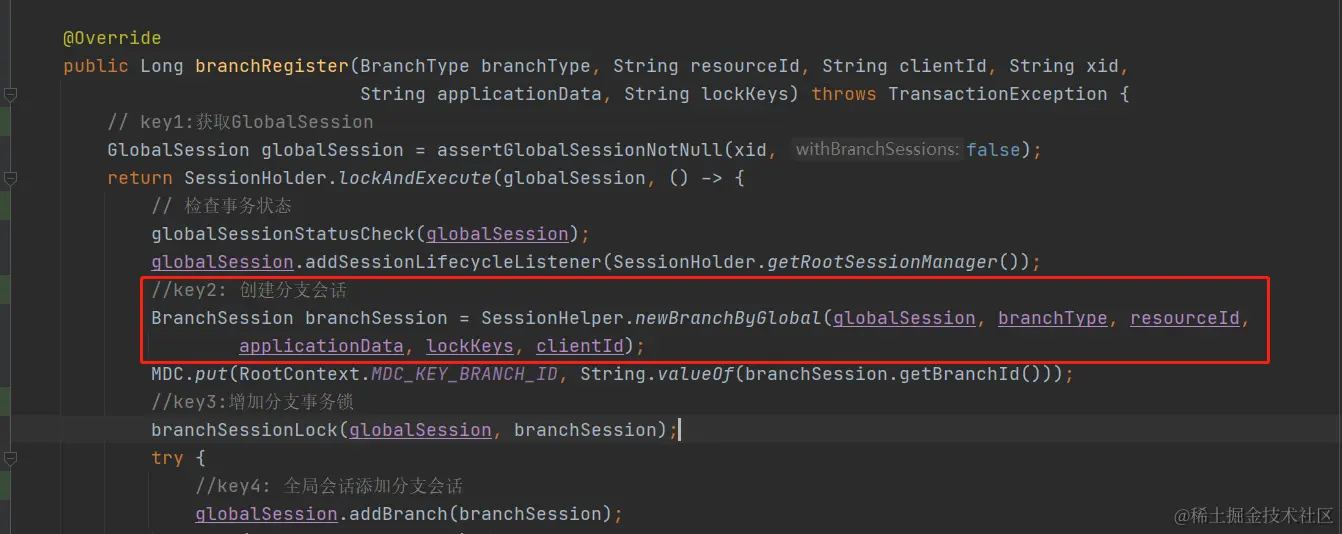The width and height of the screenshot is (1342, 534).
Task: Click the underlined resourceId argument
Action: (x=1185, y=318)
